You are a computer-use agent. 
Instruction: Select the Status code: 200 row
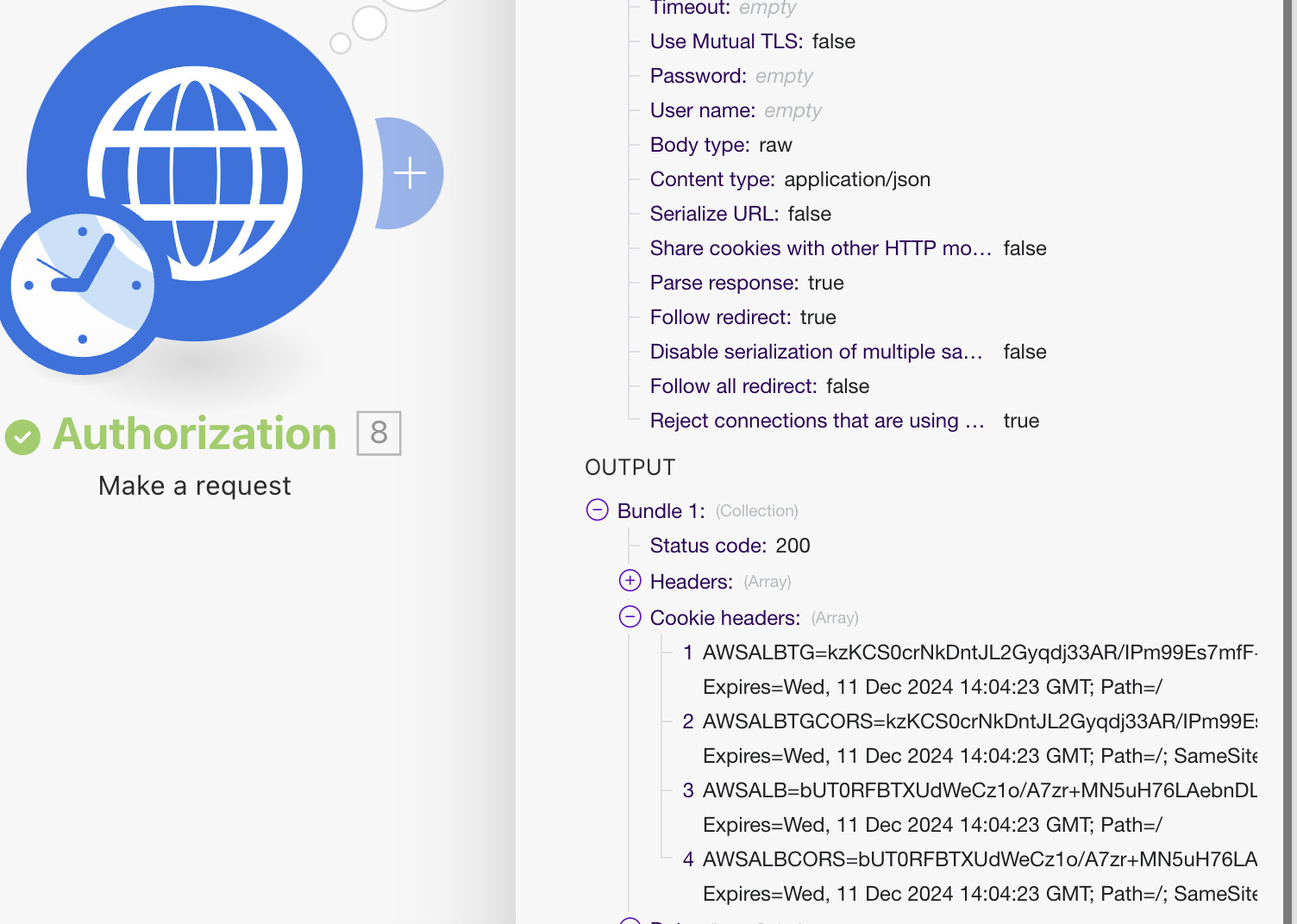pos(730,546)
